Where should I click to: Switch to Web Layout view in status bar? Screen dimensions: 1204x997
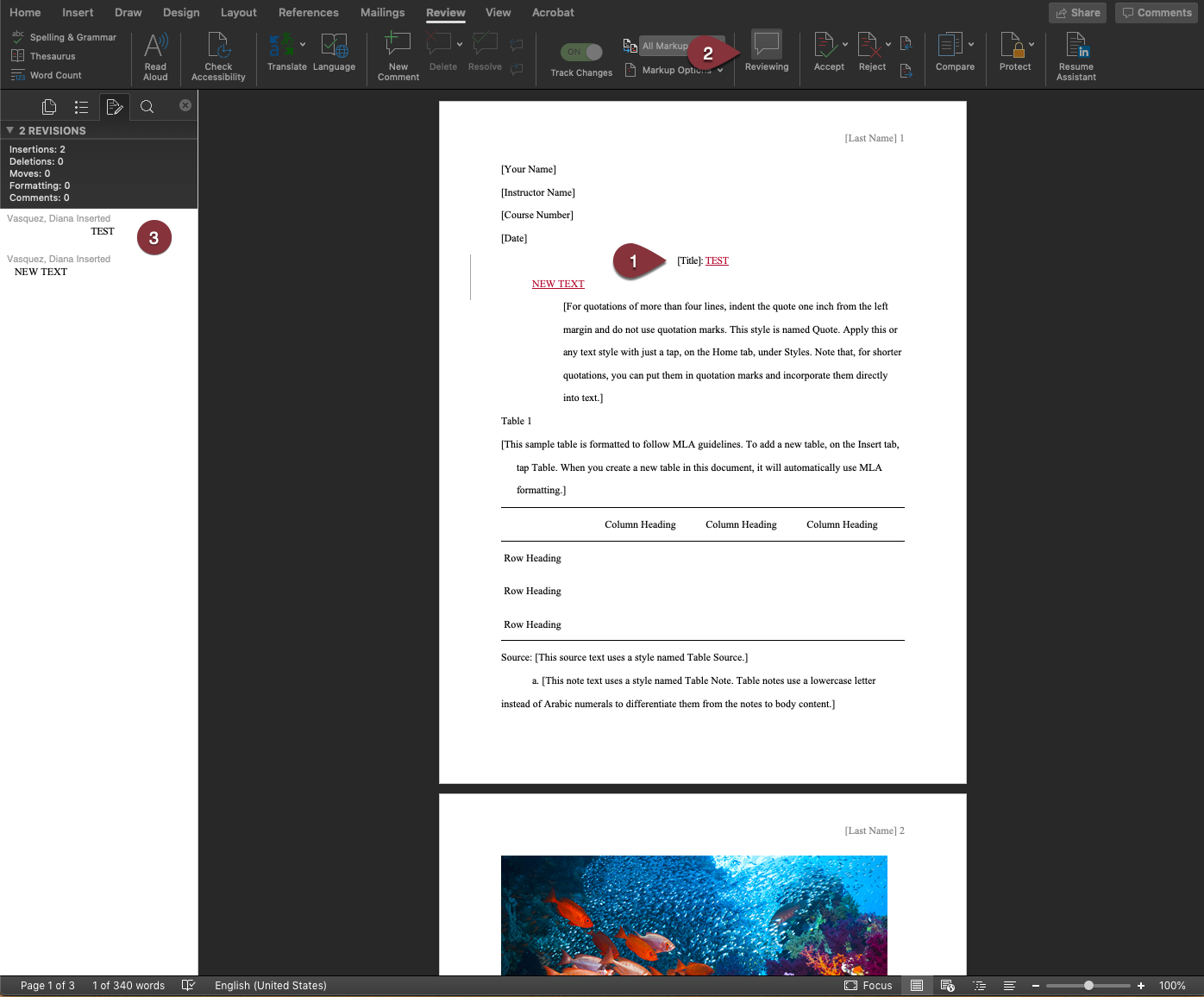pyautogui.click(x=947, y=986)
